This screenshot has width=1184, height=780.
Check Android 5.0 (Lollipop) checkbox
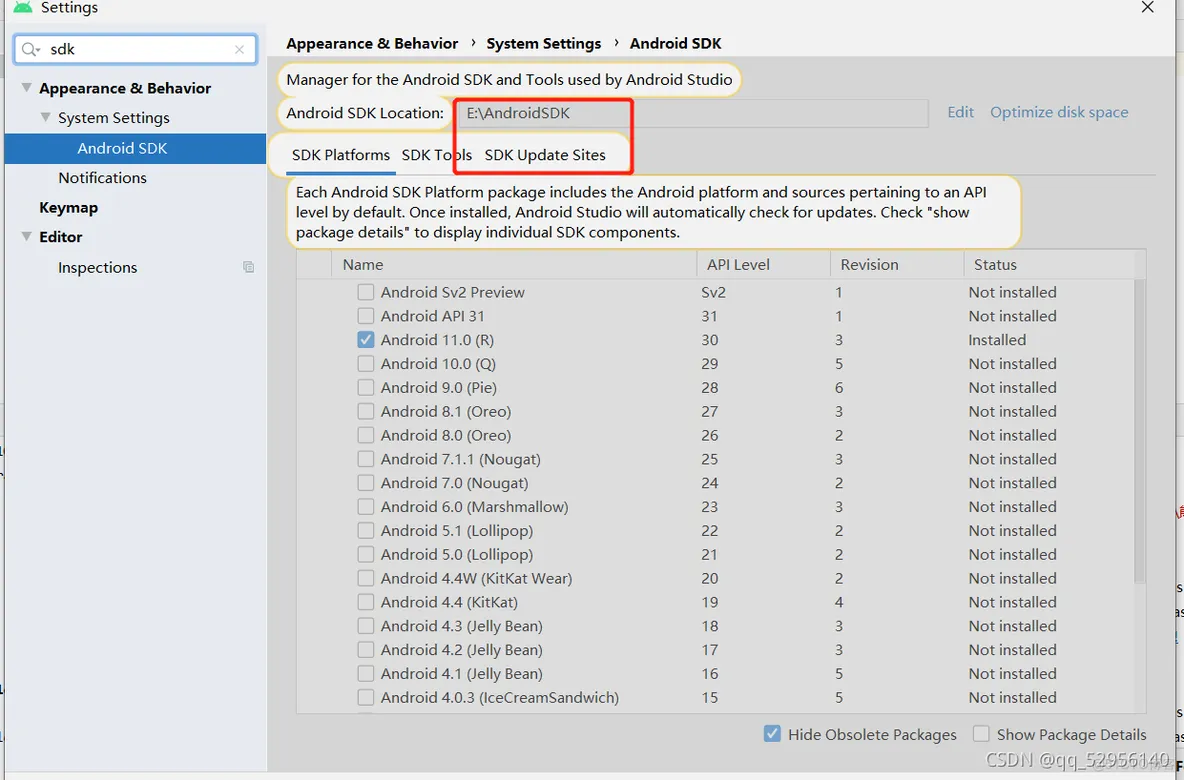click(x=365, y=554)
